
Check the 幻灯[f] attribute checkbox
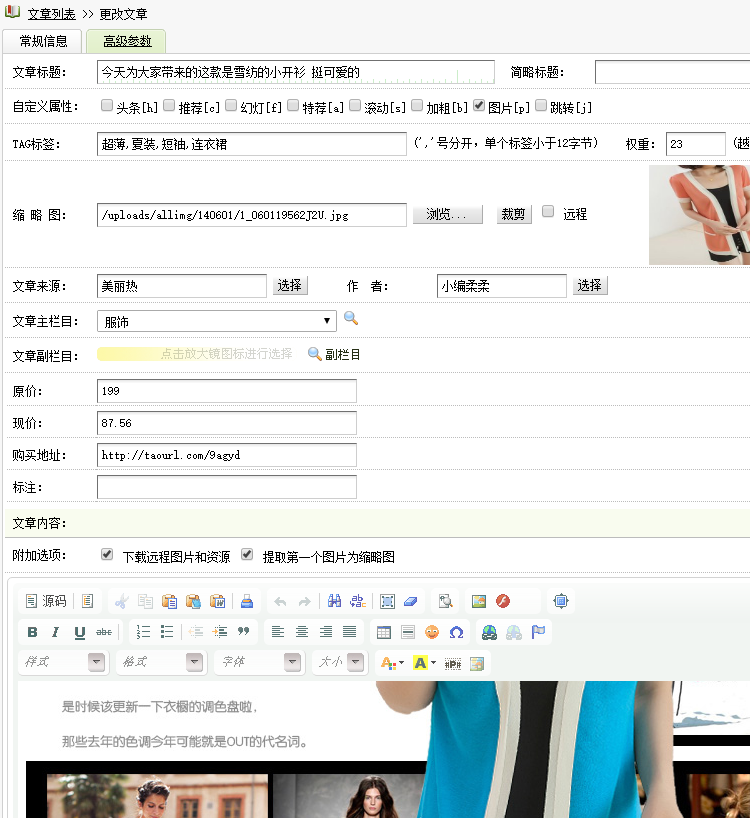231,106
